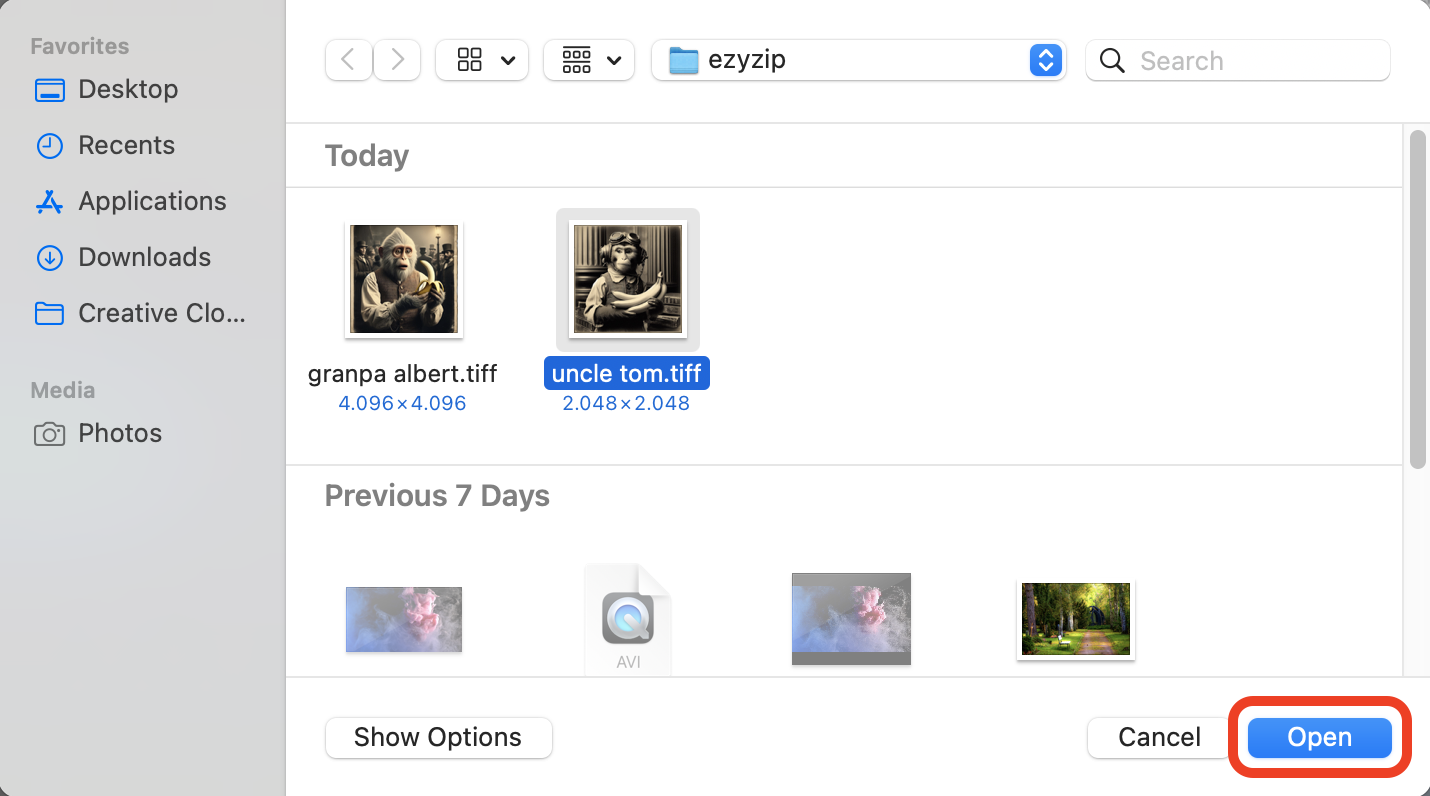Open the Creative Cloud sidebar folder
Image resolution: width=1430 pixels, height=796 pixels.
[161, 313]
